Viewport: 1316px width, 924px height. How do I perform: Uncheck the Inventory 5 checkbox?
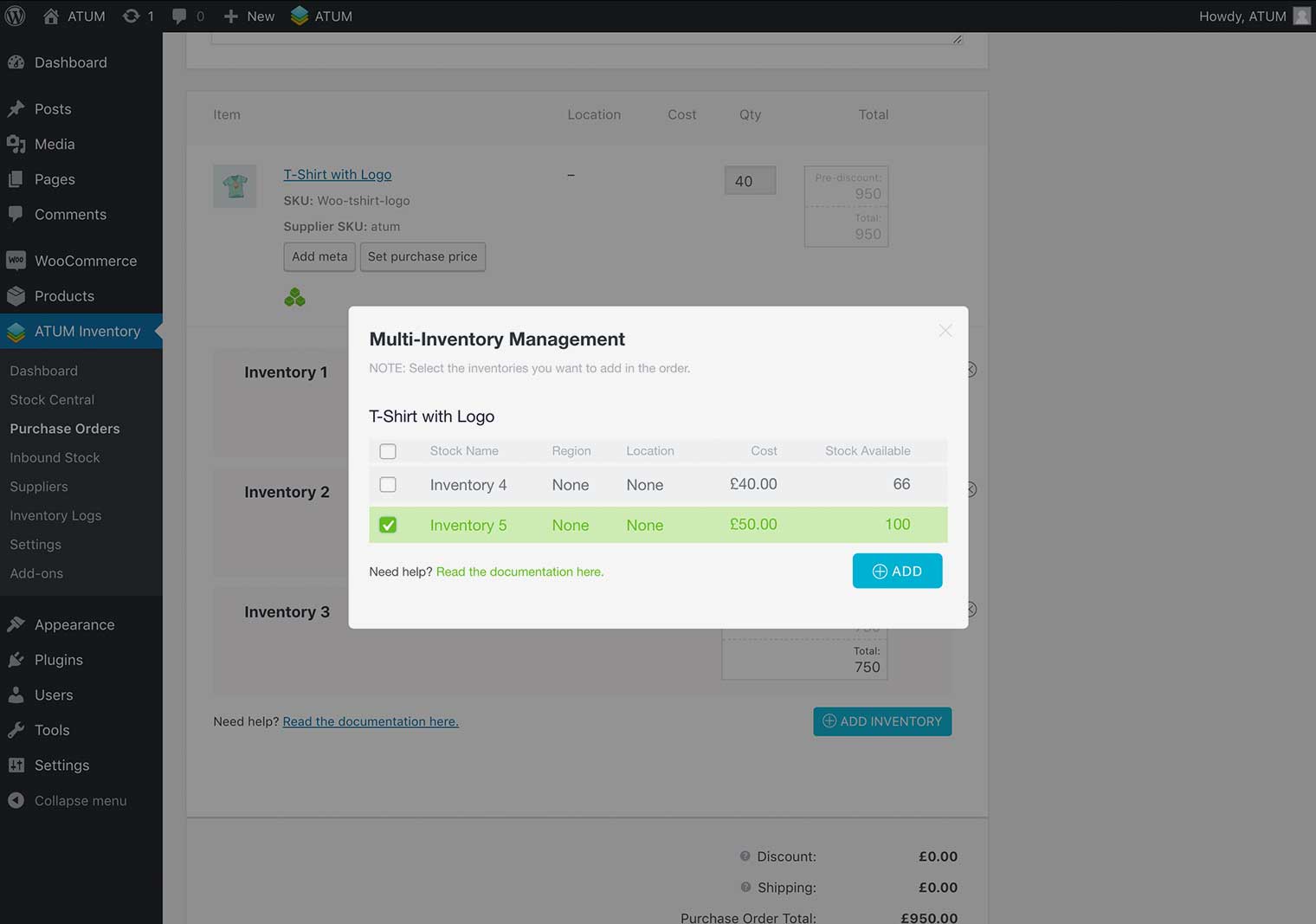pos(388,525)
